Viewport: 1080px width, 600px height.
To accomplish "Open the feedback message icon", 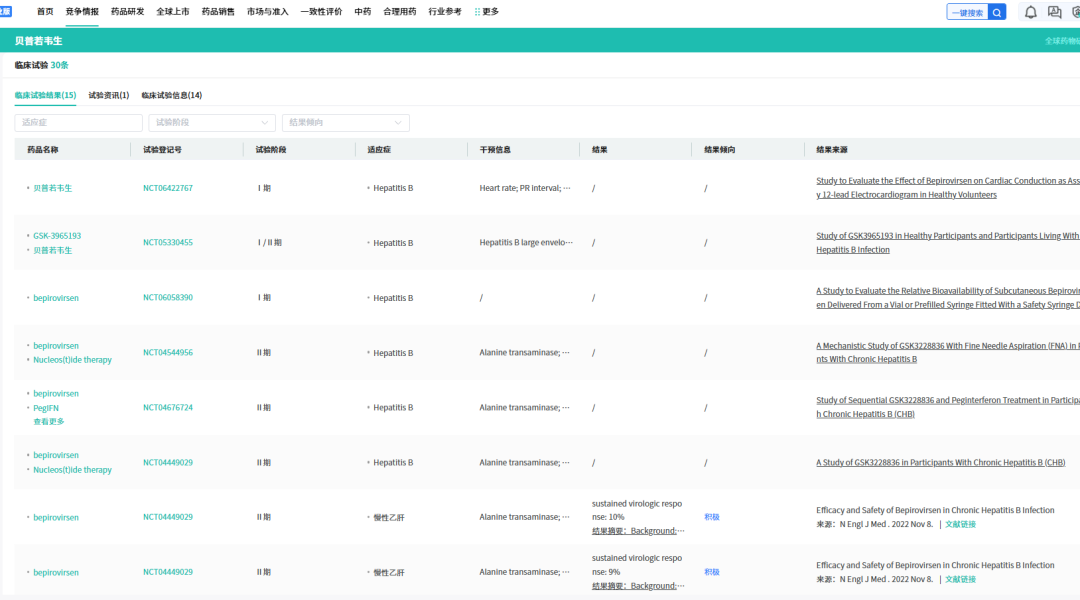I will (x=1055, y=12).
